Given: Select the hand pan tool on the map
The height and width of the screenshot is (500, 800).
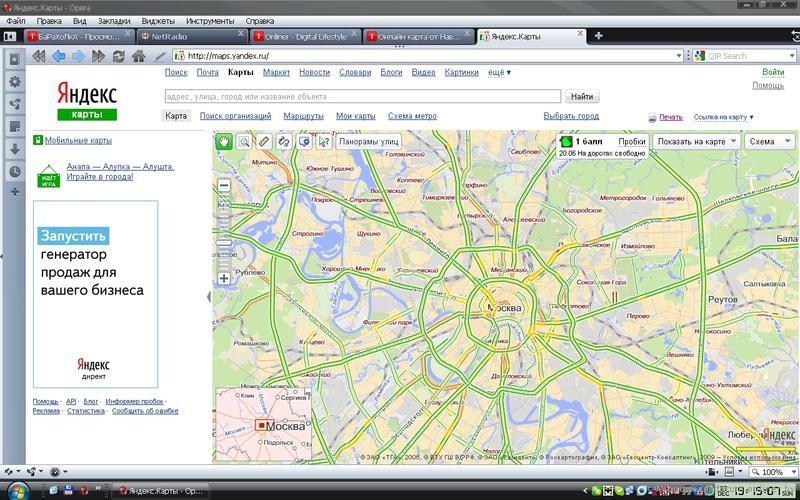Looking at the screenshot, I should [x=223, y=141].
